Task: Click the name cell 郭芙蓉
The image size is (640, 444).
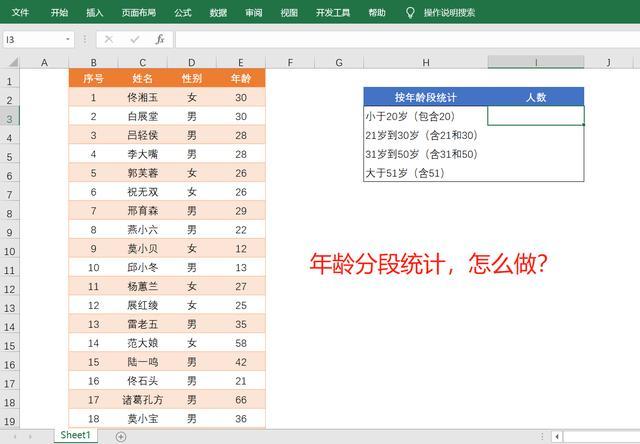Action: click(x=142, y=173)
